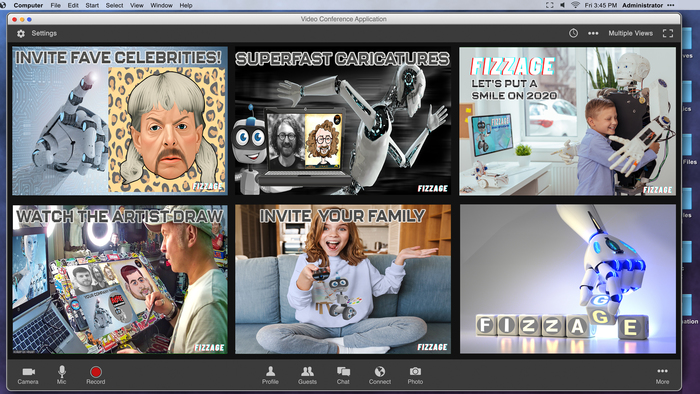
Task: Click the menu bar ellipsis beside Administrator
Action: (671, 5)
